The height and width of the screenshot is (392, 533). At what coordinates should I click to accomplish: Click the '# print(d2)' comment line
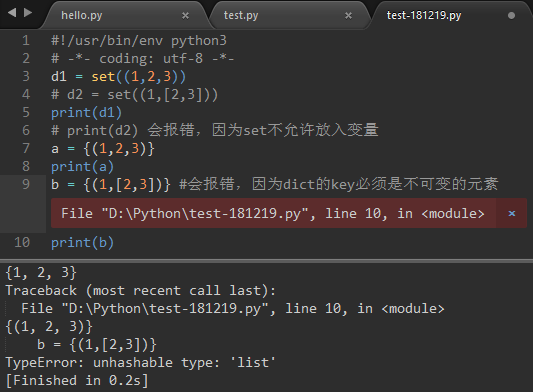pyautogui.click(x=214, y=130)
